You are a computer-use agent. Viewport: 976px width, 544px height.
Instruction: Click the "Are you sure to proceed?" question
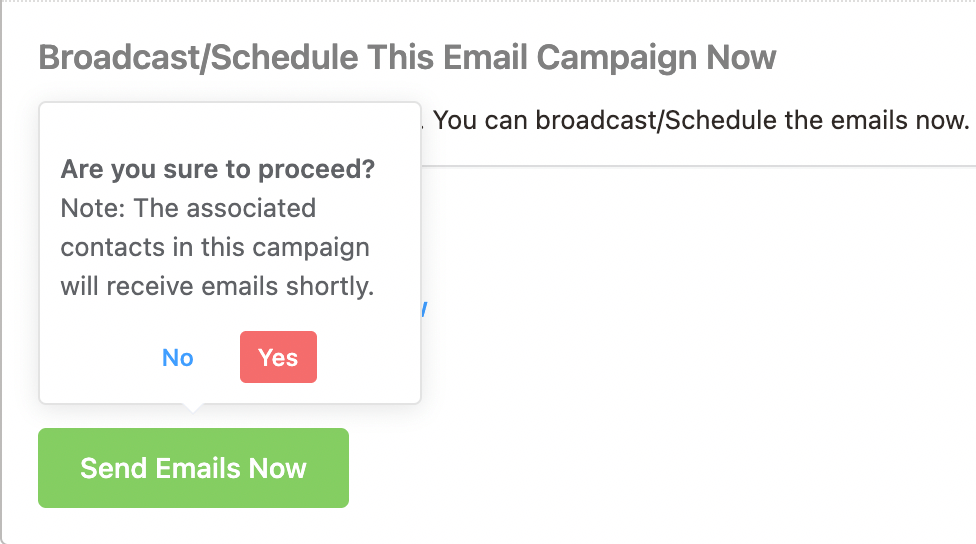tap(218, 169)
